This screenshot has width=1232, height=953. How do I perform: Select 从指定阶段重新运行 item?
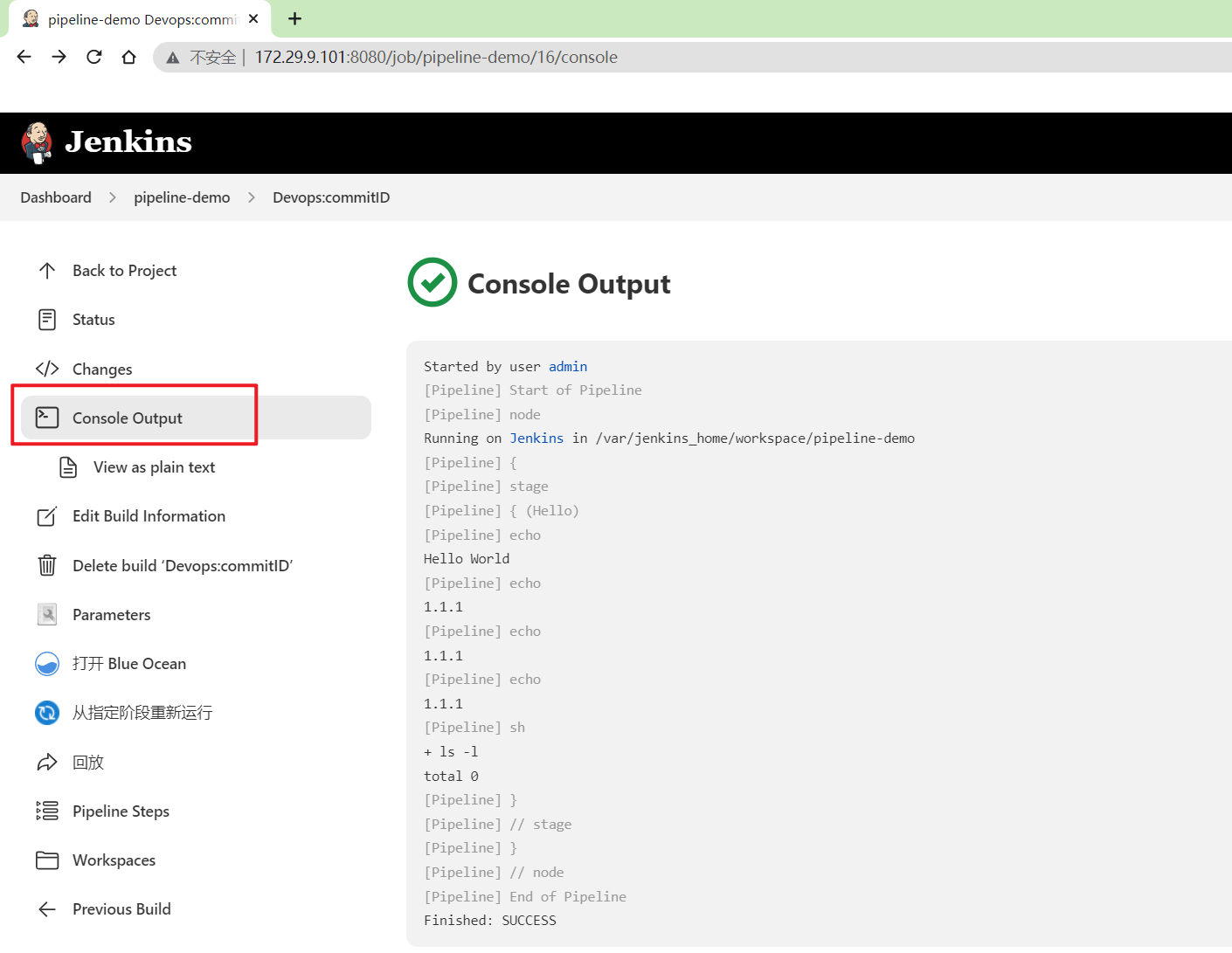[196, 713]
